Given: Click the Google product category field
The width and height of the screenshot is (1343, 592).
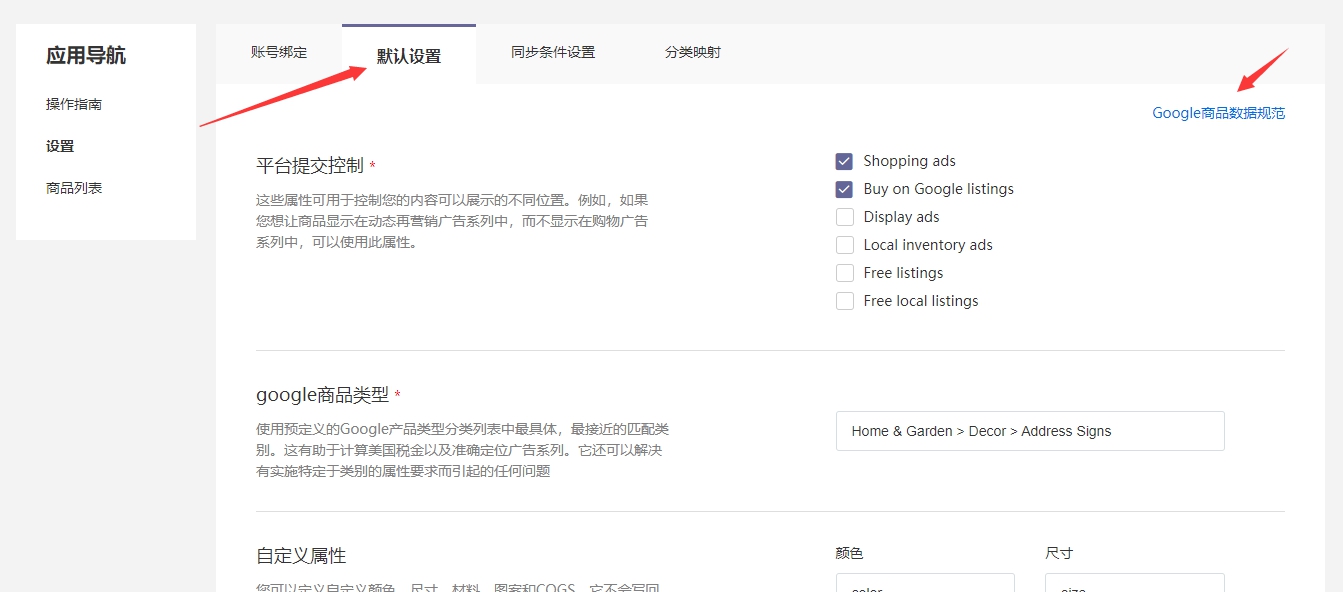Looking at the screenshot, I should 1029,431.
